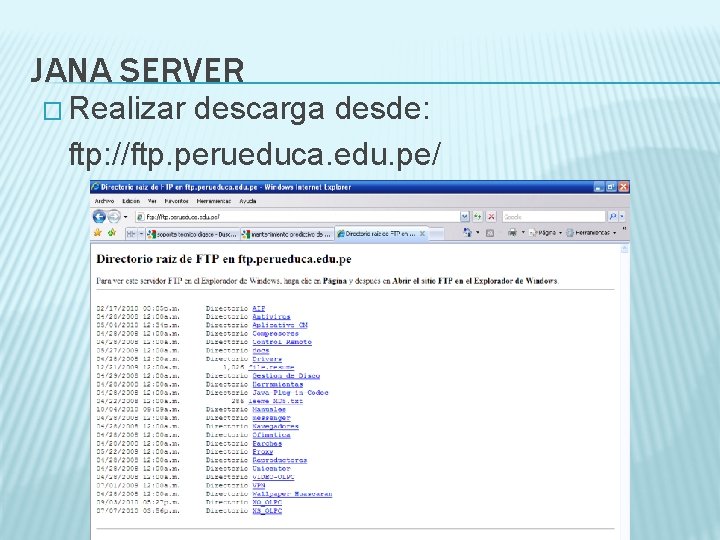Expand the Home icon dropdown arrow
Screen dimensions: 720x540
478,232
